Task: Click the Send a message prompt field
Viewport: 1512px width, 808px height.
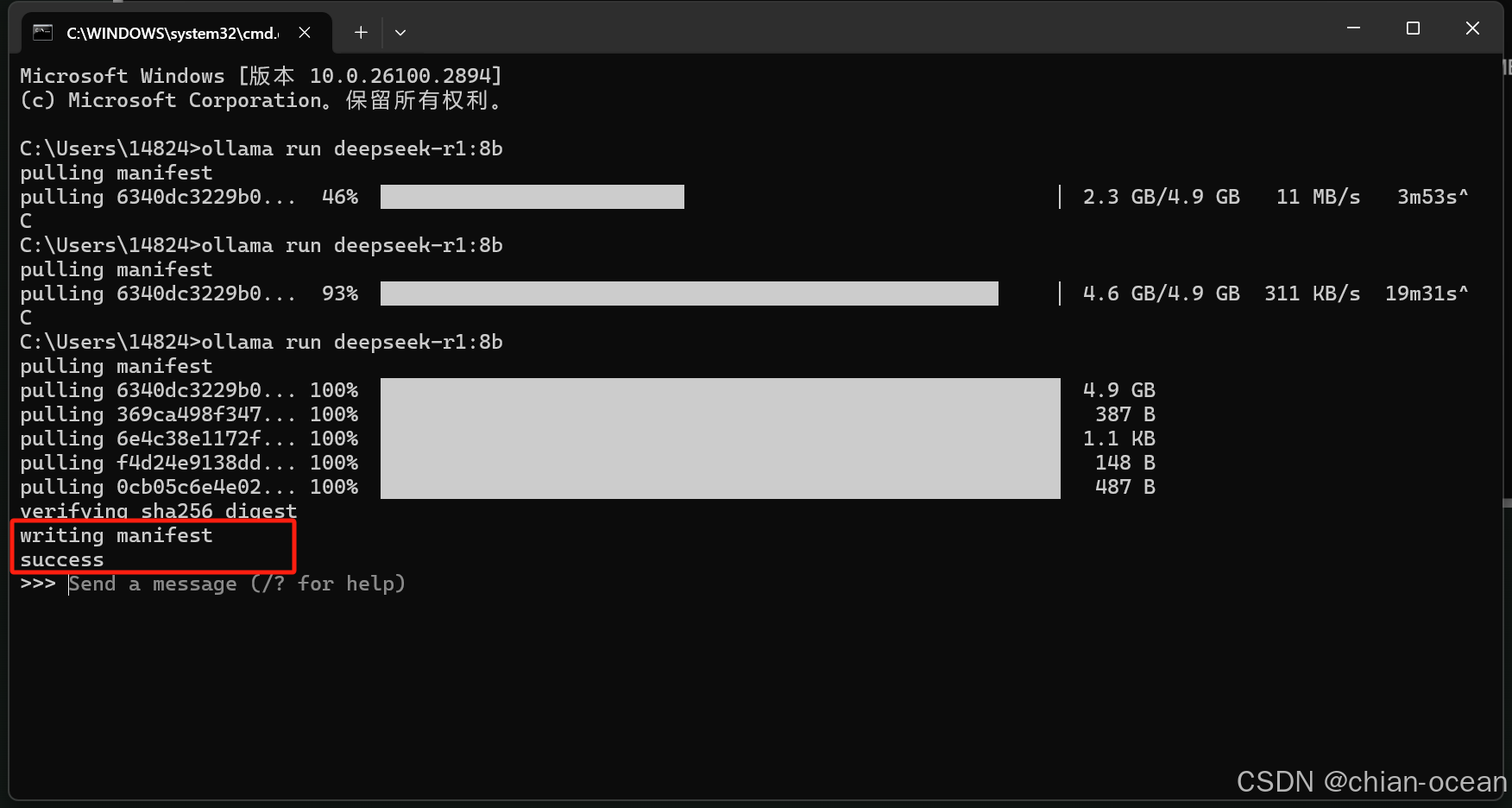Action: tap(236, 584)
